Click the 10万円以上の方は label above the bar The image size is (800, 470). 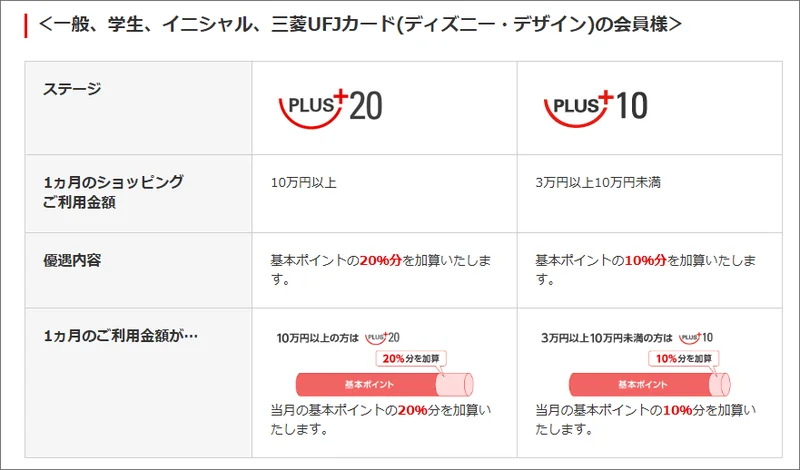tap(317, 339)
